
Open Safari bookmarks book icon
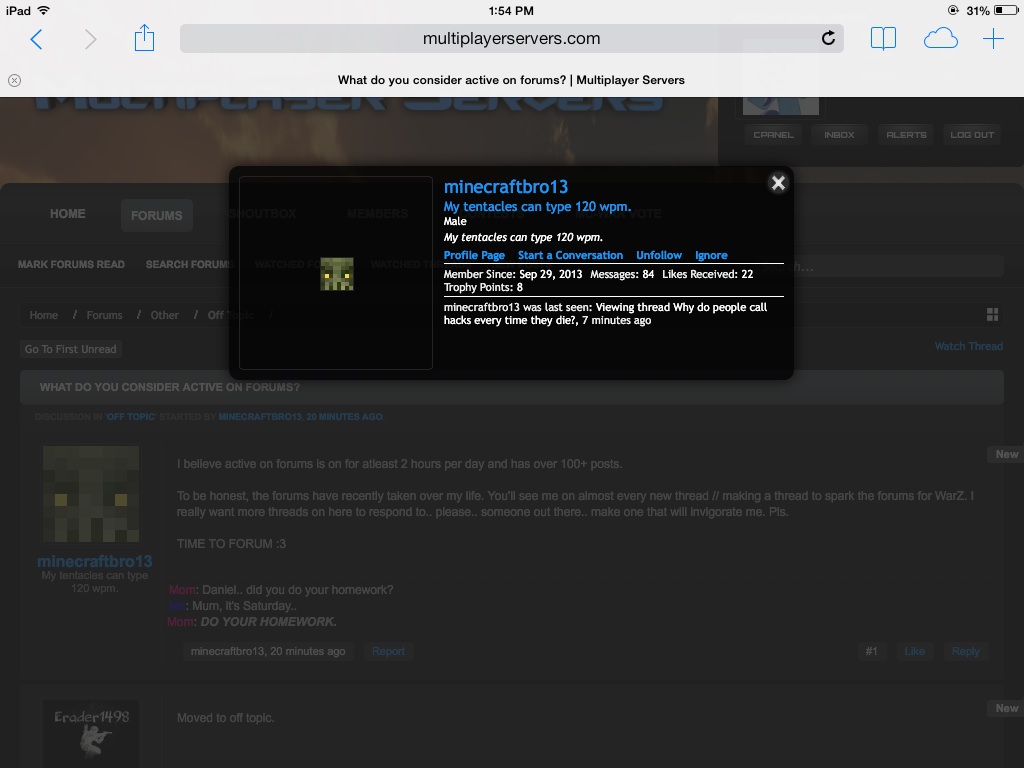tap(883, 39)
